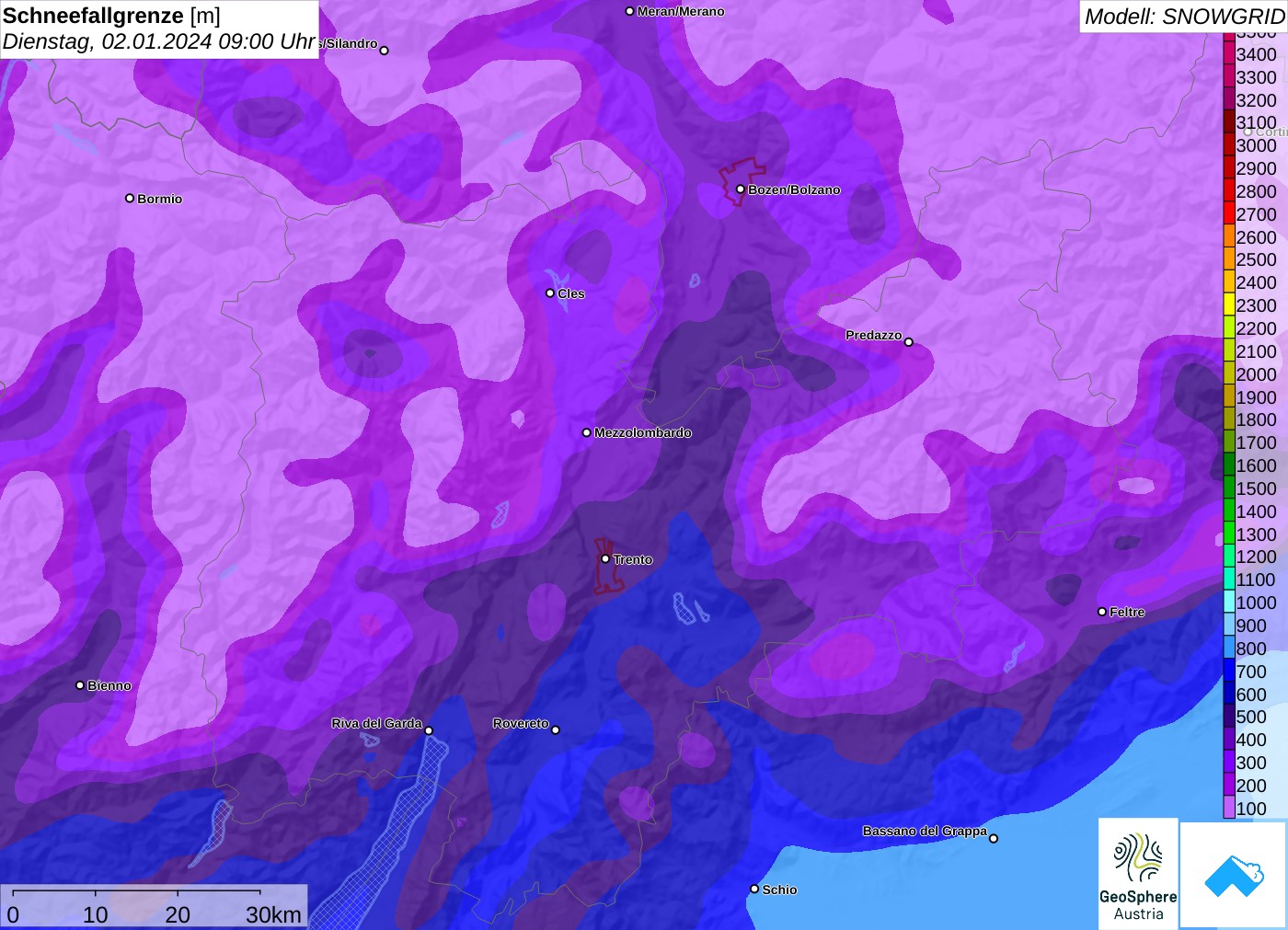This screenshot has width=1288, height=930.
Task: Select the Bienno map marker
Action: tap(80, 685)
